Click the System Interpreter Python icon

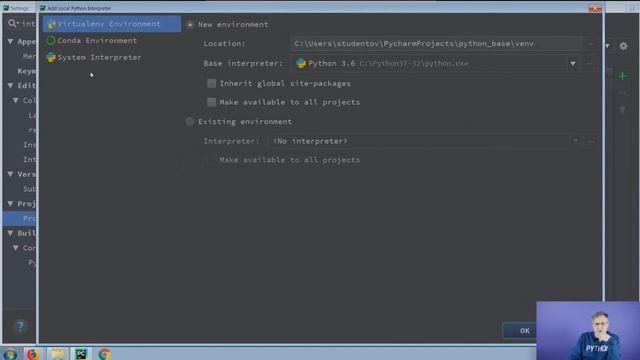[51, 58]
